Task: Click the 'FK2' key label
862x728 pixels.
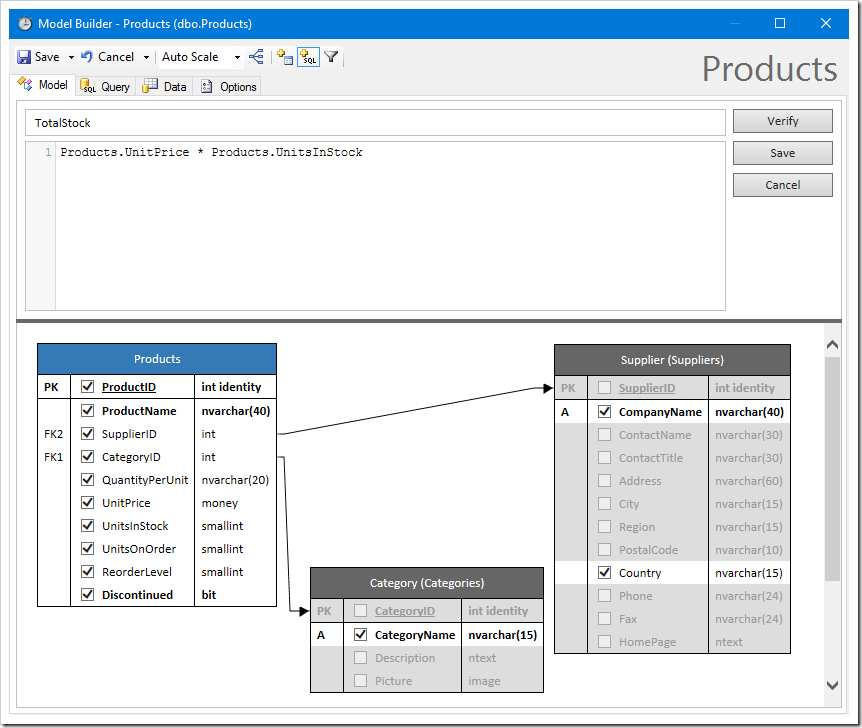Action: [53, 434]
